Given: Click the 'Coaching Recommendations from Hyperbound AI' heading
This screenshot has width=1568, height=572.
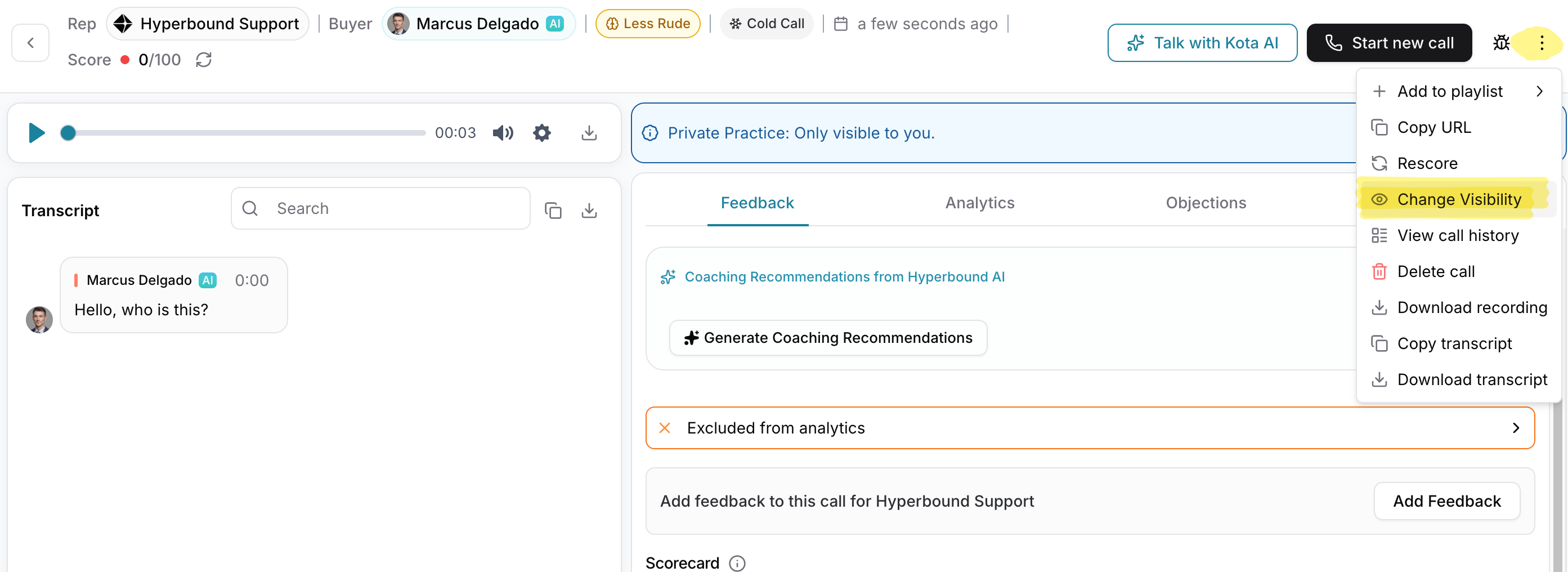Looking at the screenshot, I should [x=844, y=276].
